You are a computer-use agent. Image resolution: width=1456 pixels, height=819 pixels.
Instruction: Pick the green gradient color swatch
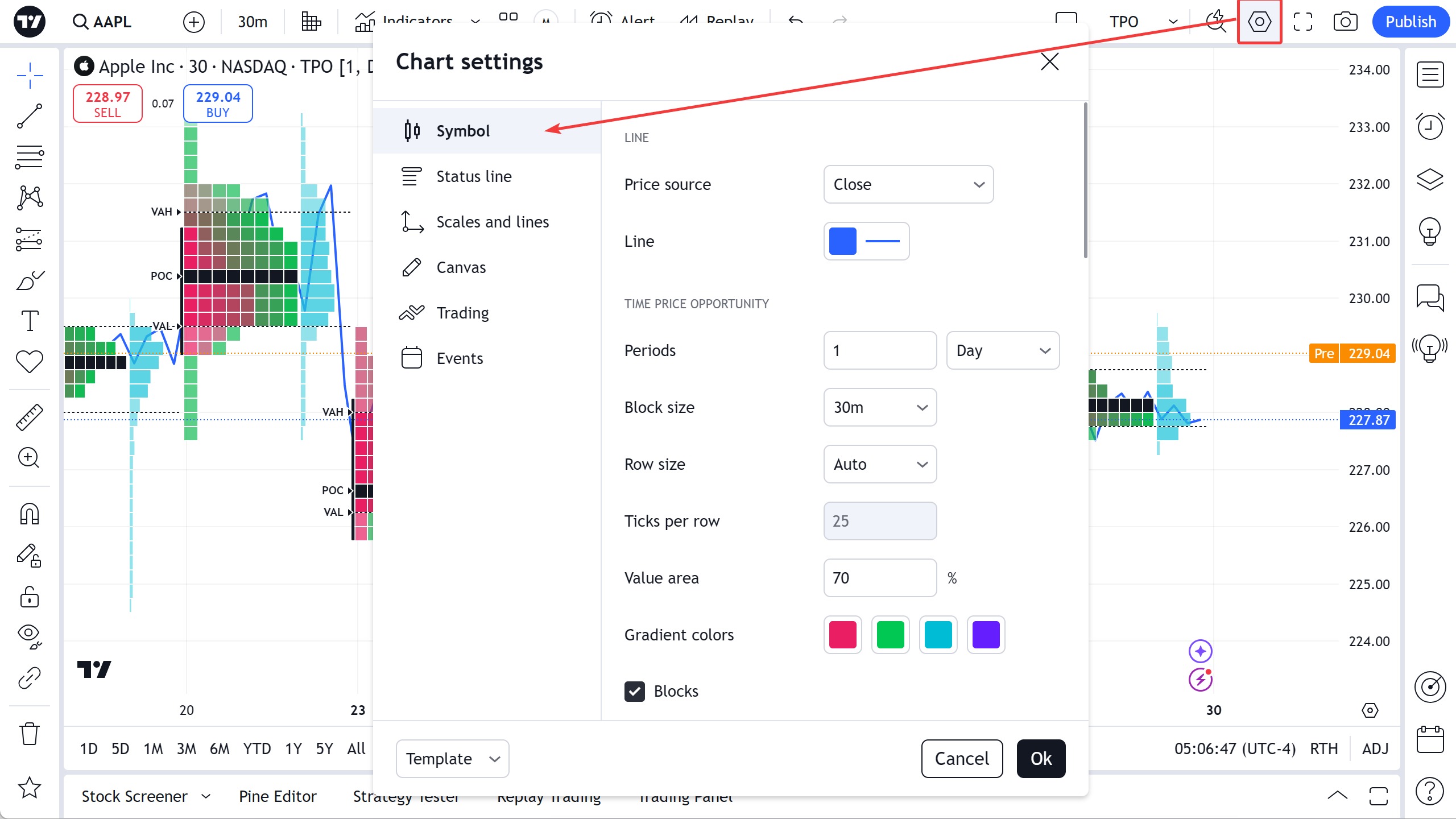[890, 635]
